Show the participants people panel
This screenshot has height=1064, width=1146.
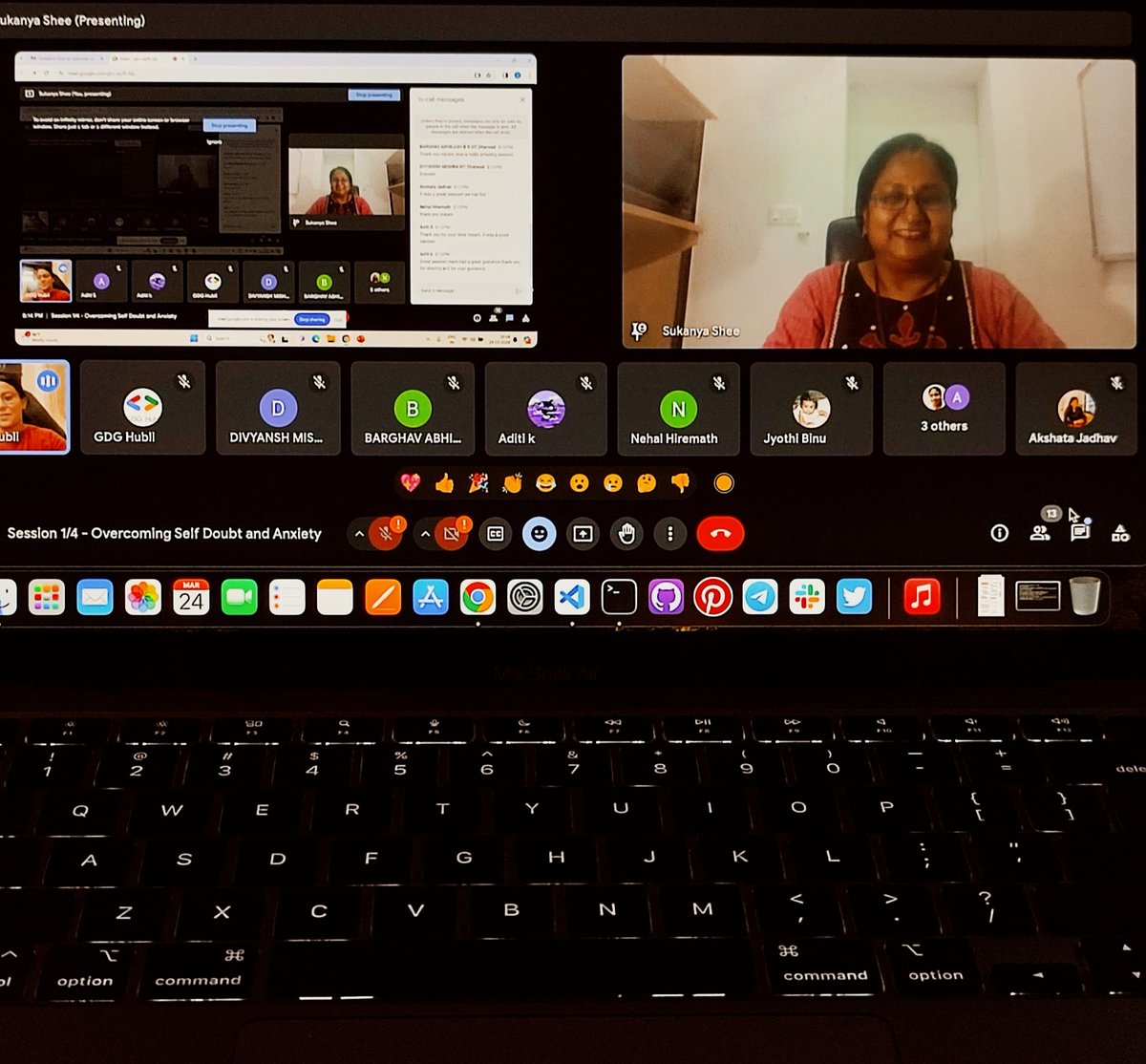(x=1040, y=533)
